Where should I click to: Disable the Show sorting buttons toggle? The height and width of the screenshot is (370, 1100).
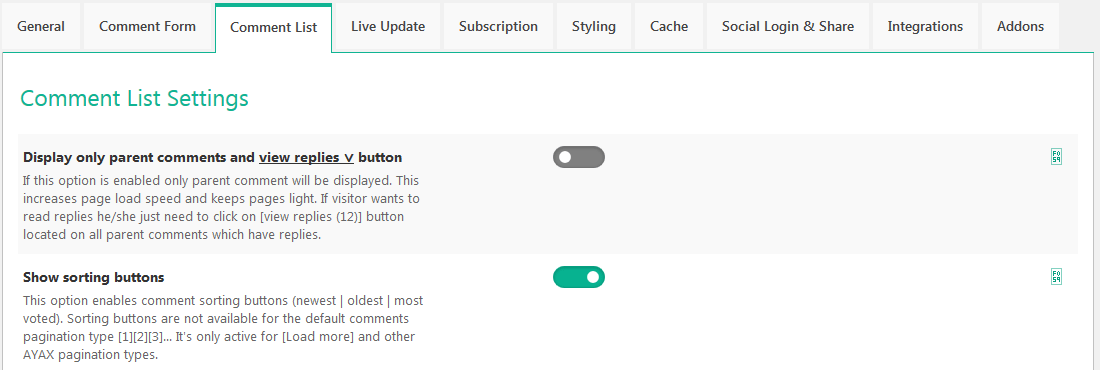(x=579, y=277)
